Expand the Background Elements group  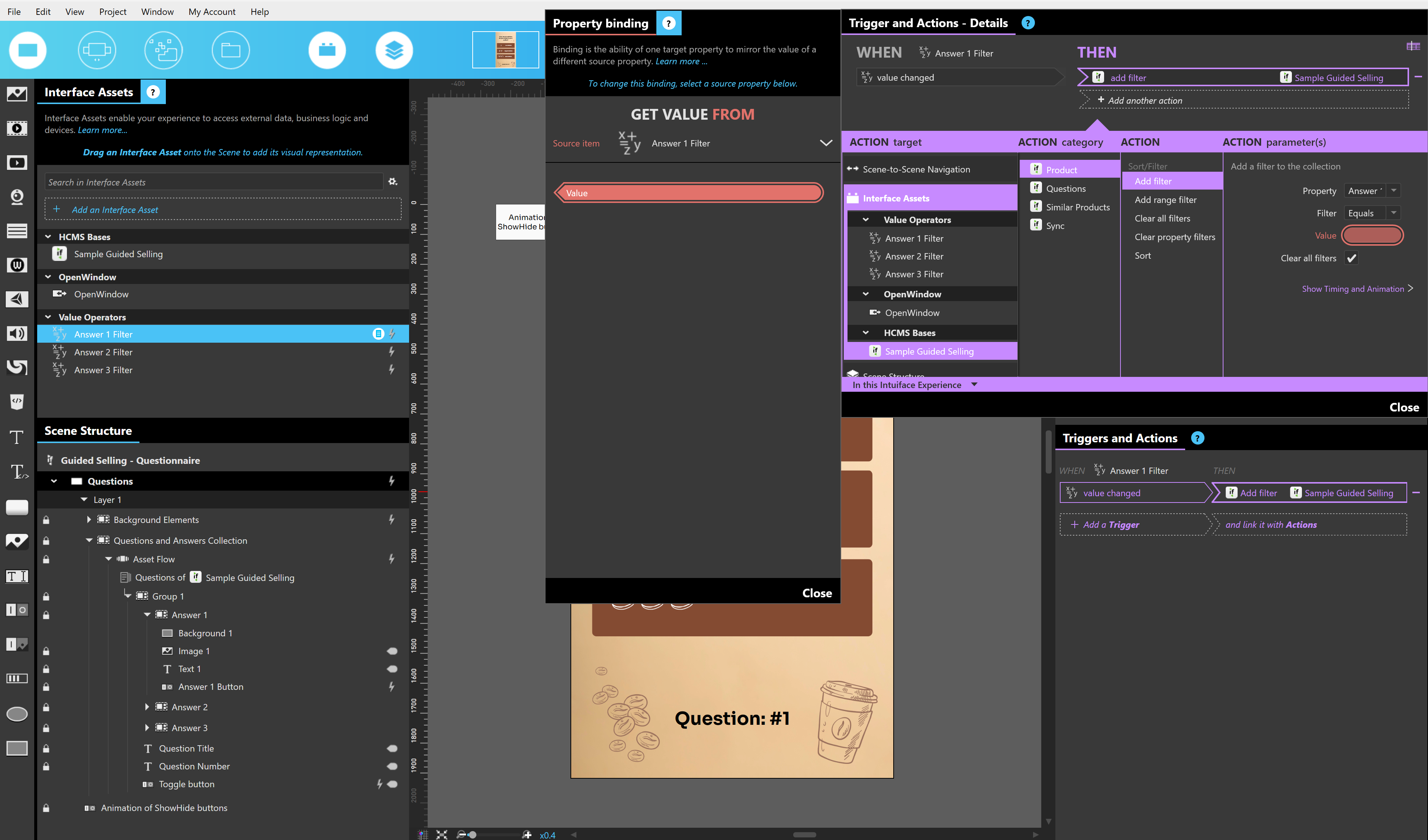pyautogui.click(x=89, y=519)
